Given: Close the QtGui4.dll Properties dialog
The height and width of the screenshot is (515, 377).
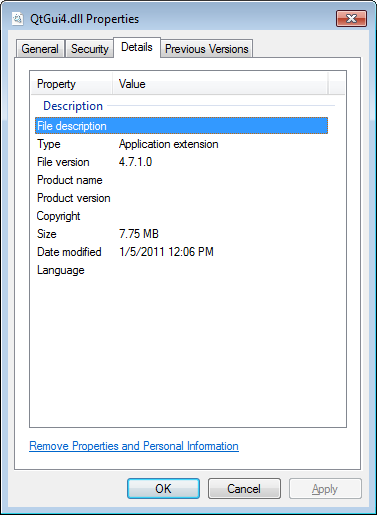Looking at the screenshot, I should pyautogui.click(x=351, y=18).
